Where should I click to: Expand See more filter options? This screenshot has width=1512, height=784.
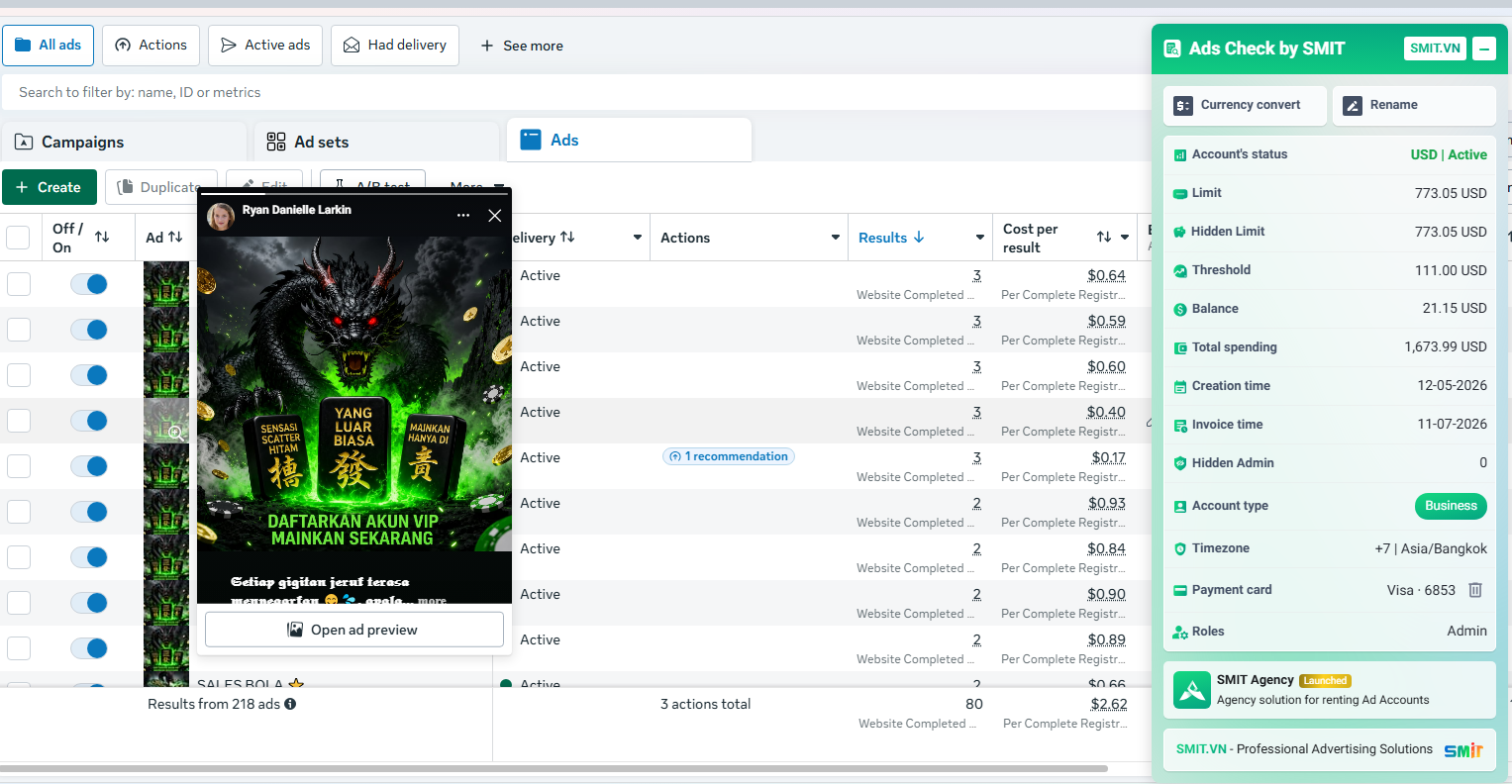[521, 46]
